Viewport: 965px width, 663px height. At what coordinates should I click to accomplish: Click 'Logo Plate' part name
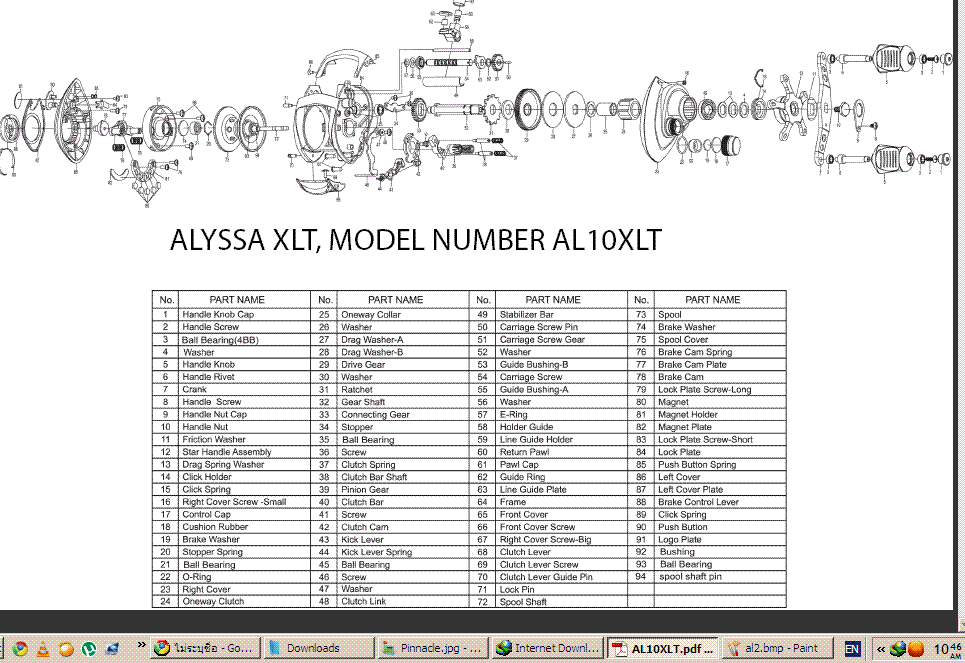point(679,539)
